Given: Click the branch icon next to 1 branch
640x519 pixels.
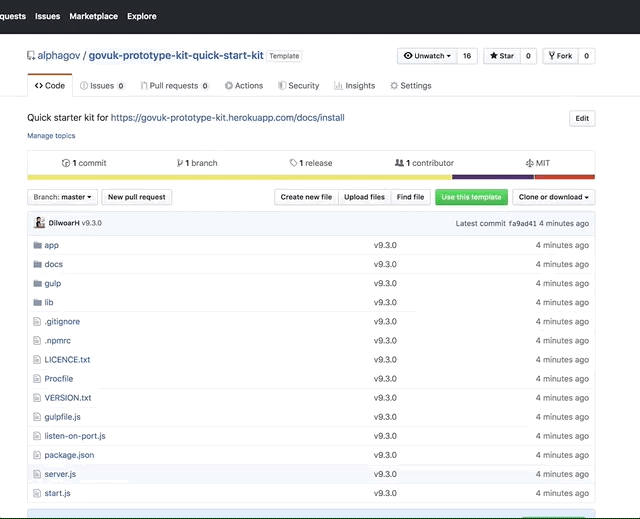Looking at the screenshot, I should pos(180,163).
